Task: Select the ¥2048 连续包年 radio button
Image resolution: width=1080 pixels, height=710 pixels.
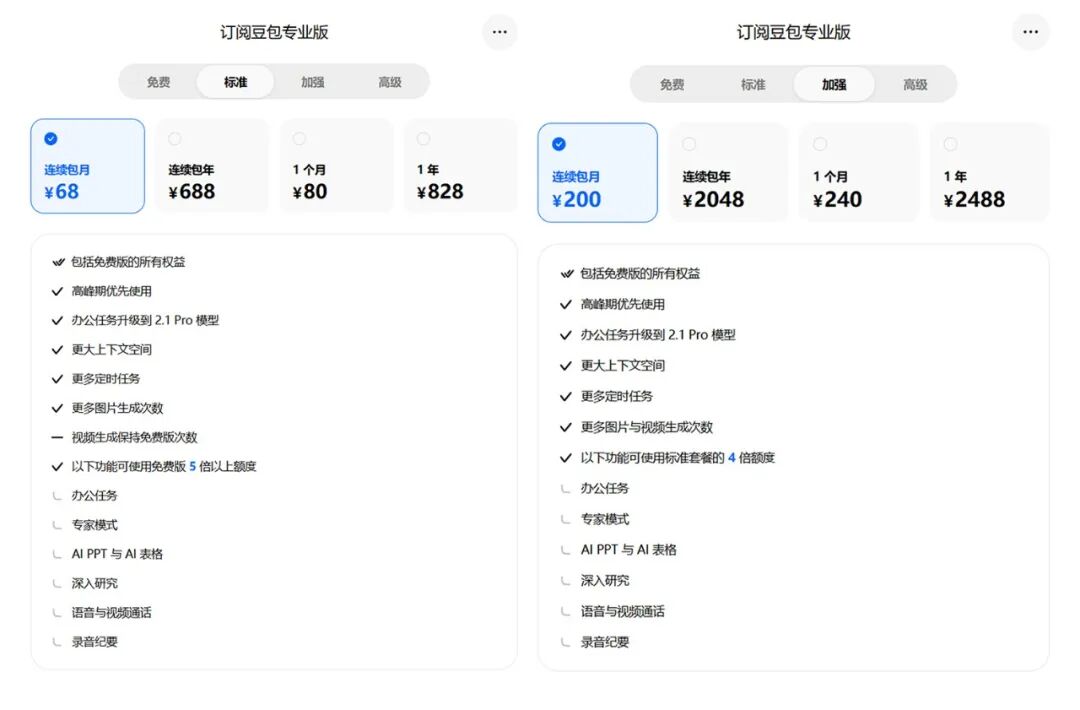Action: point(689,144)
